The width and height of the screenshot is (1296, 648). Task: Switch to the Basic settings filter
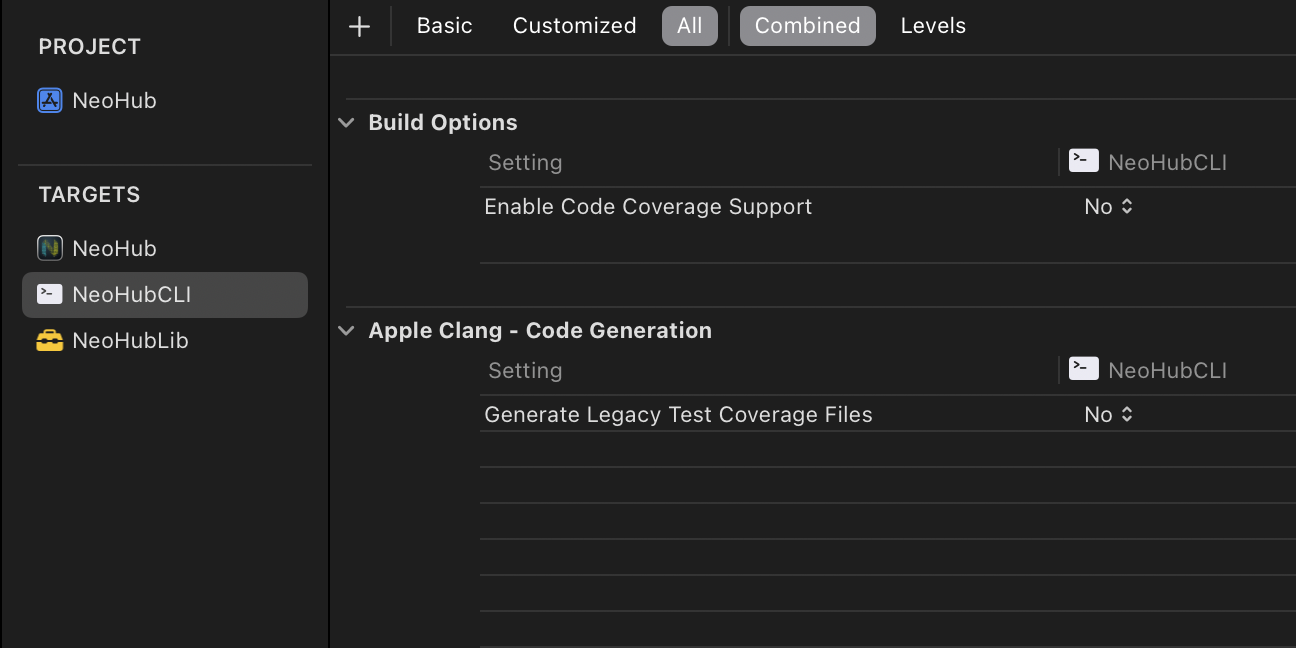click(444, 26)
